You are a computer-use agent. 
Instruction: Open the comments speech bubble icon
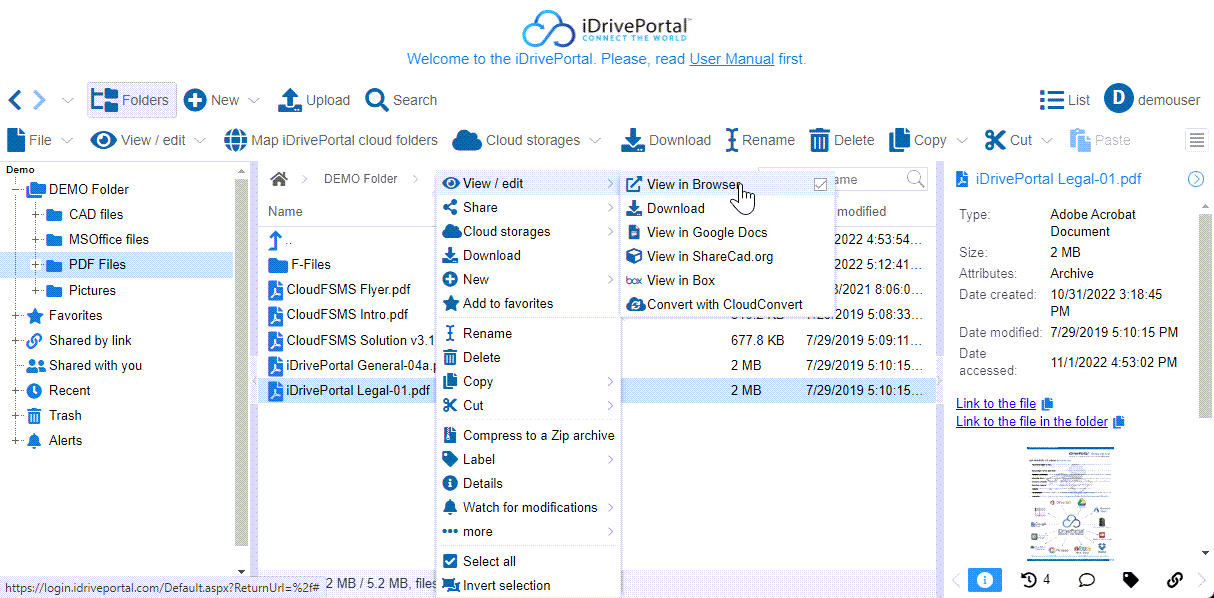click(x=1086, y=580)
